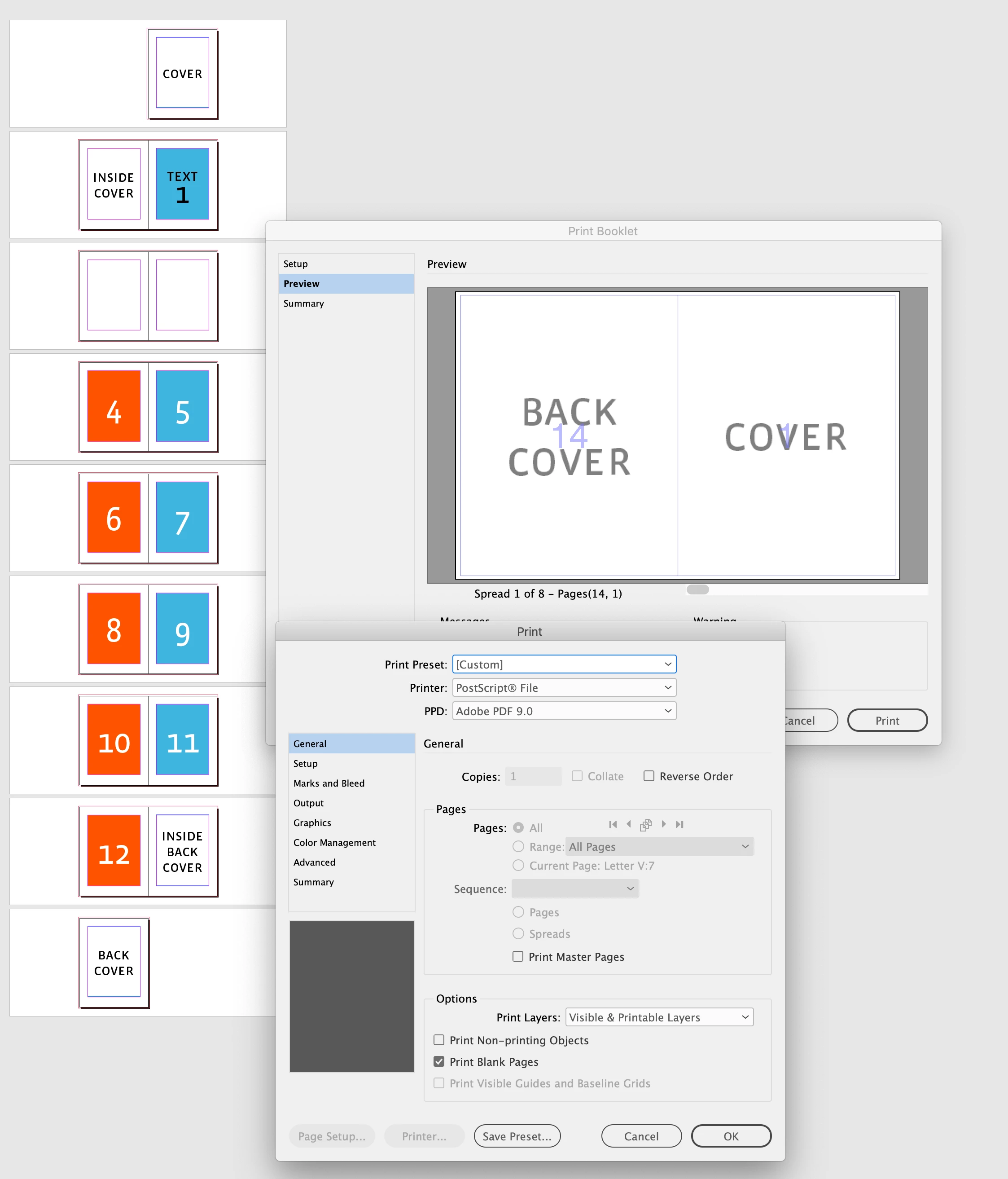
Task: Open the Printer dropdown showing PostScript File
Action: click(x=564, y=688)
